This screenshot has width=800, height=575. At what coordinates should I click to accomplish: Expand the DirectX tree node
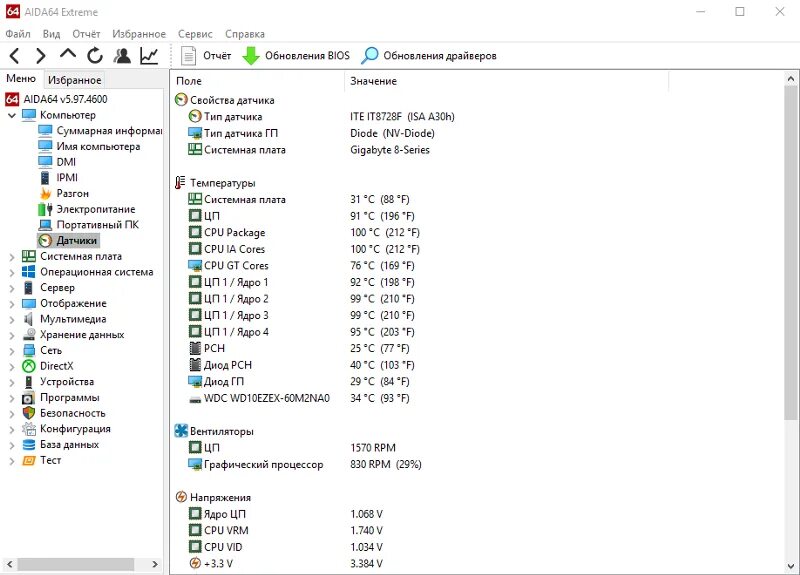pyautogui.click(x=12, y=367)
